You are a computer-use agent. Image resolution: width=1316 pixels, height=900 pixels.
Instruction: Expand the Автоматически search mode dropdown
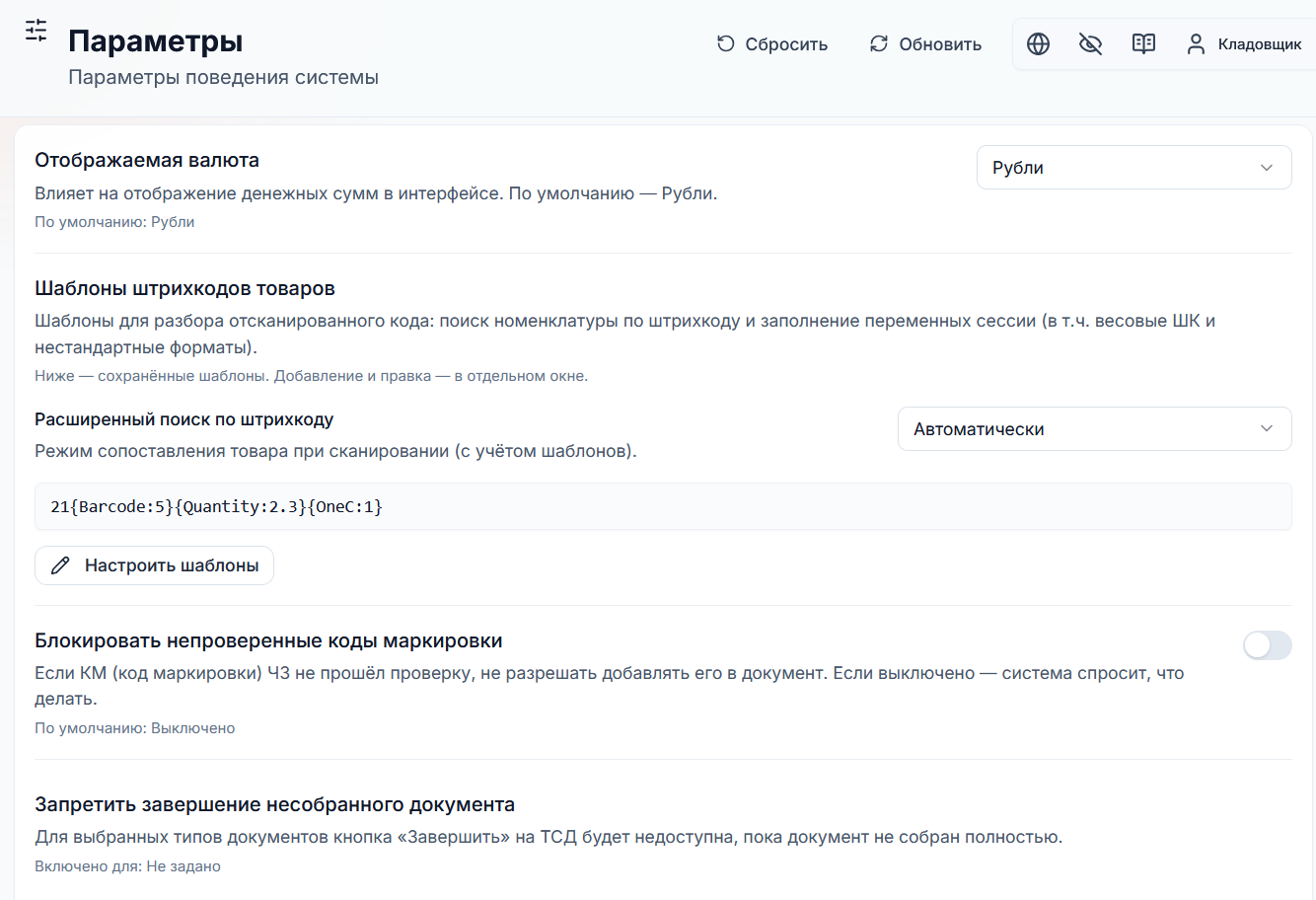[x=1094, y=429]
